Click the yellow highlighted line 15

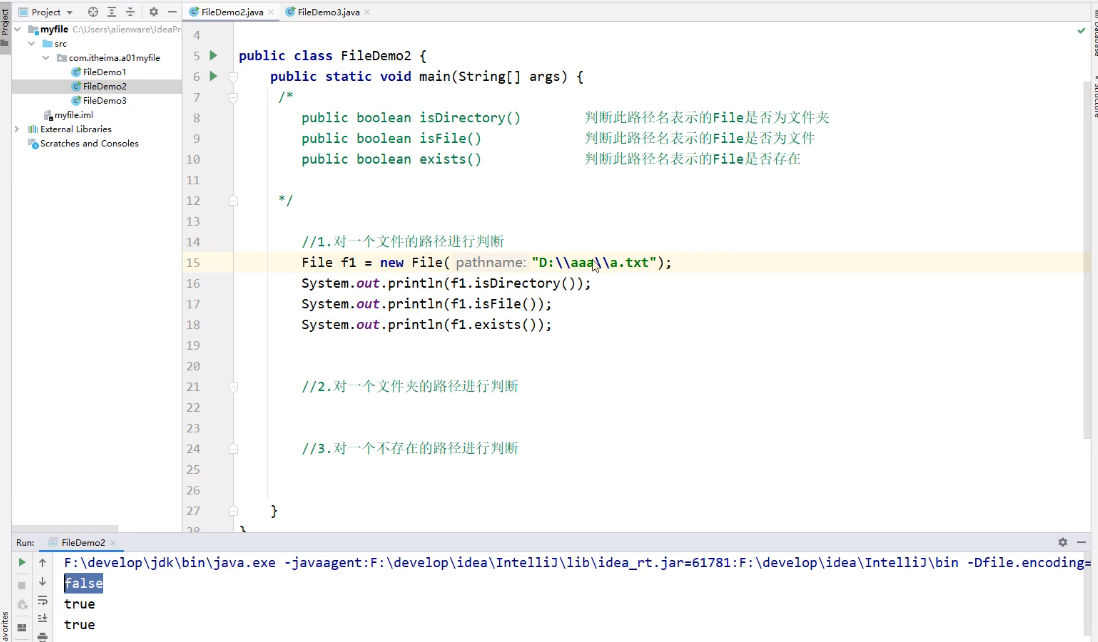point(450,262)
